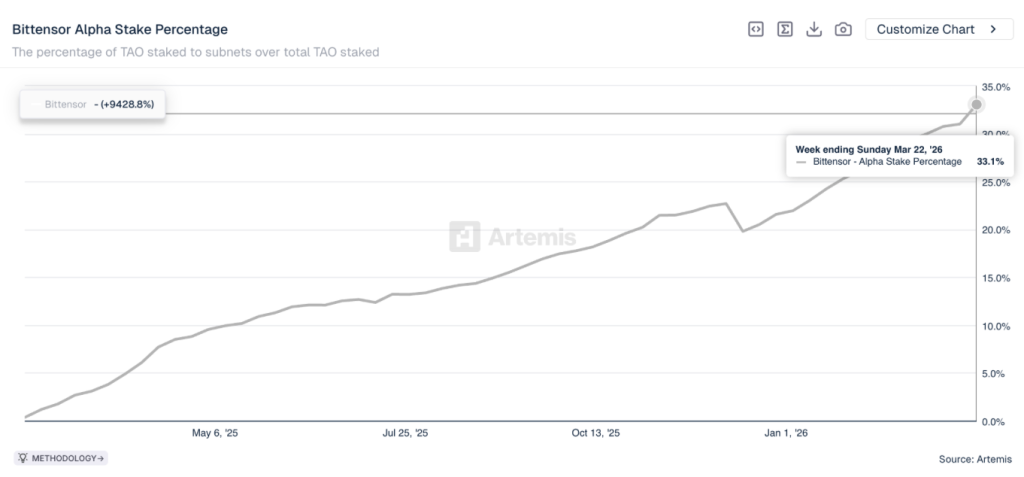Image resolution: width=1024 pixels, height=477 pixels.
Task: Click the chart subtitle about TAO staked
Action: pyautogui.click(x=195, y=52)
